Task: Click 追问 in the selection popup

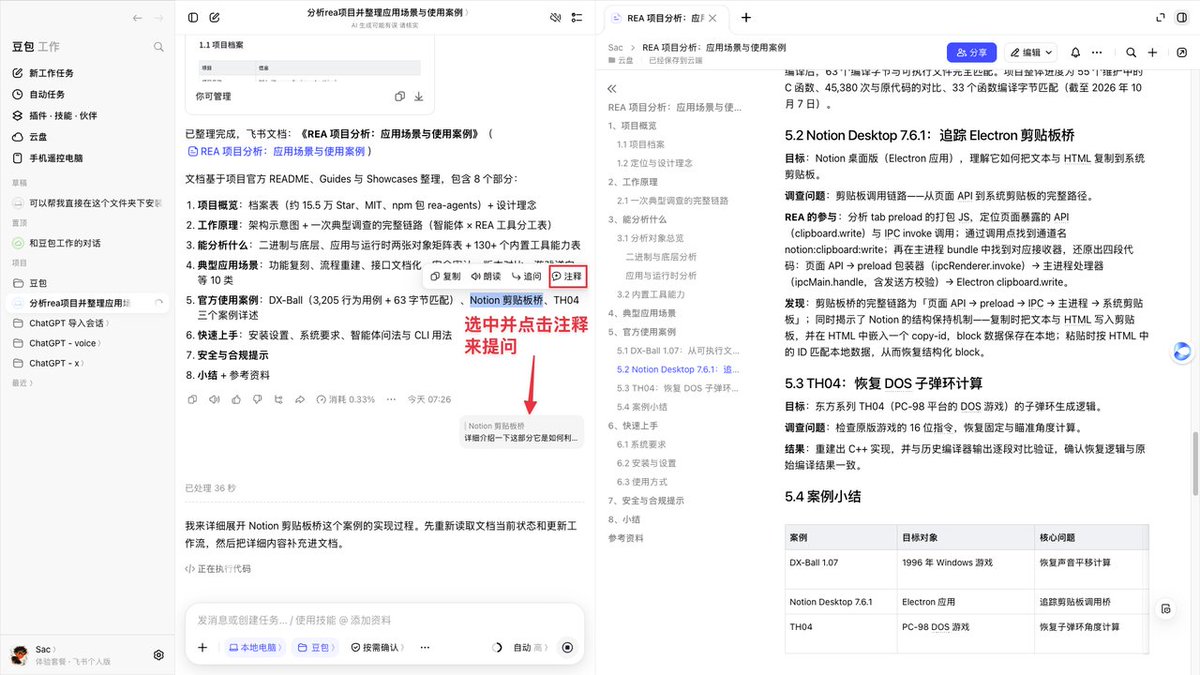Action: (526, 276)
